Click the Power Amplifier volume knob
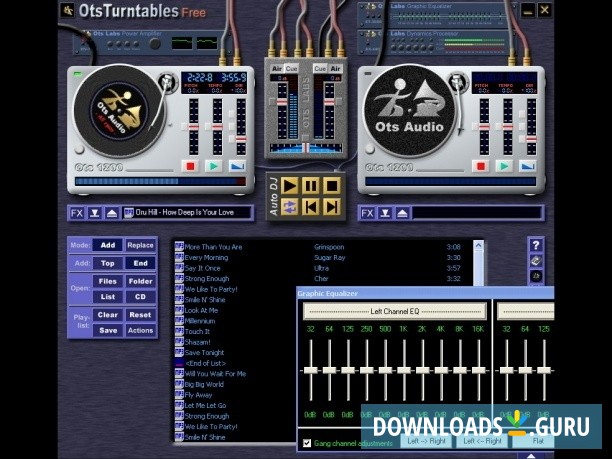Screen dimensions: 612x459 tap(155, 44)
